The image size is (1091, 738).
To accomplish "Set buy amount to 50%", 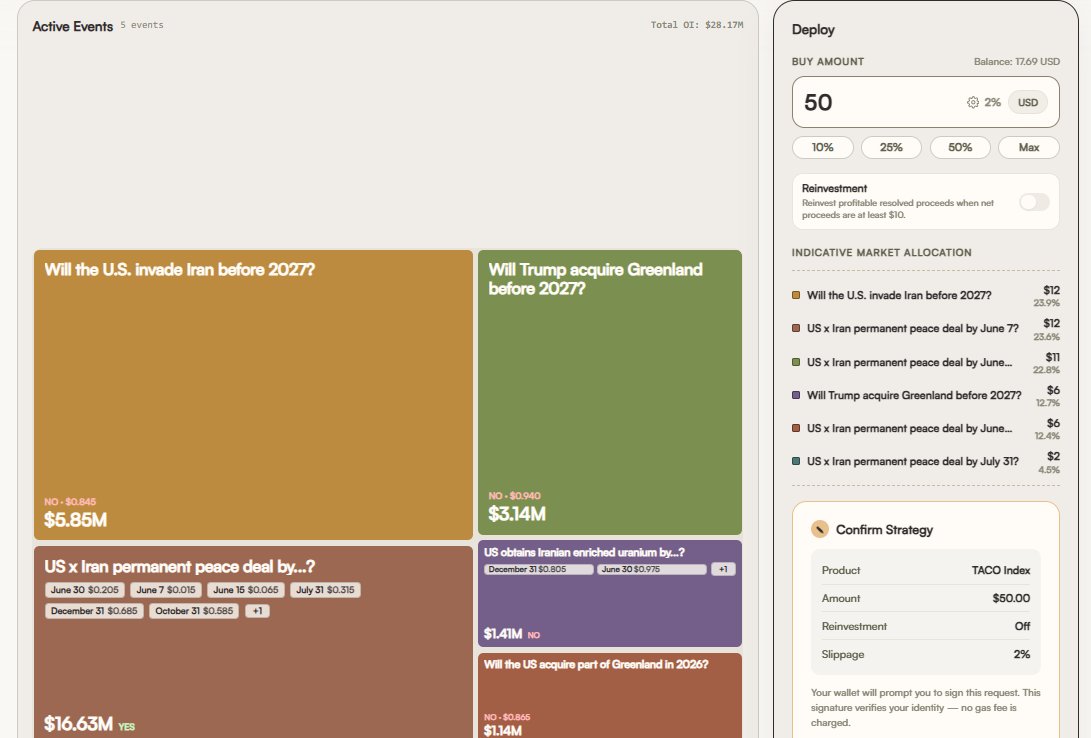I will coord(960,147).
